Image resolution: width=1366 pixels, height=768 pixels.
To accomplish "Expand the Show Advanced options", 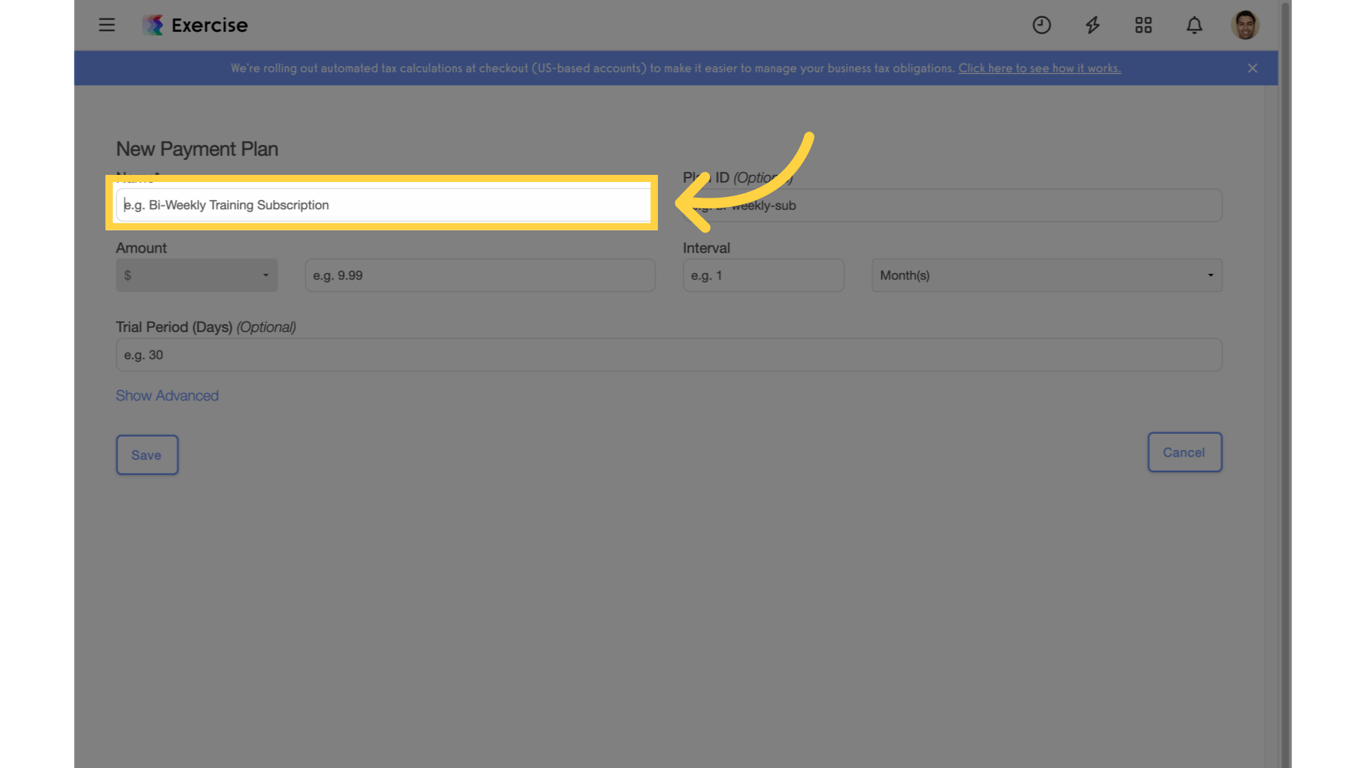I will coord(167,395).
